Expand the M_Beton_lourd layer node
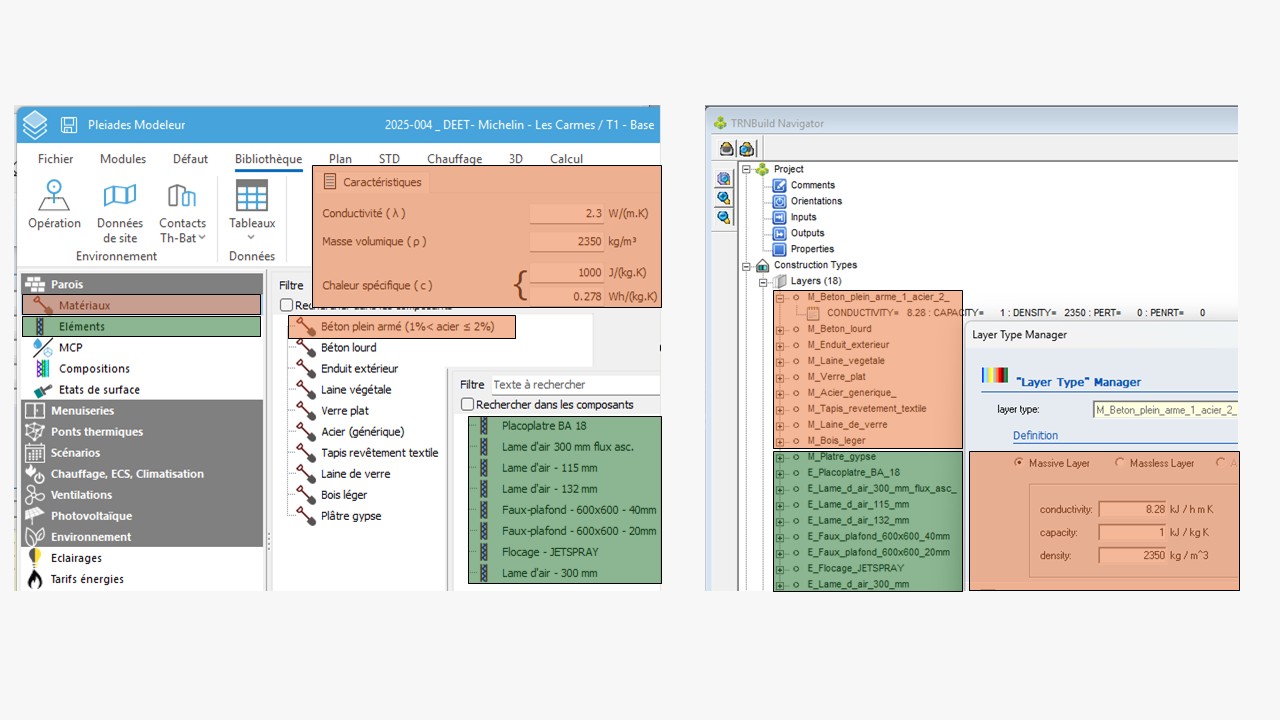 pyautogui.click(x=780, y=329)
